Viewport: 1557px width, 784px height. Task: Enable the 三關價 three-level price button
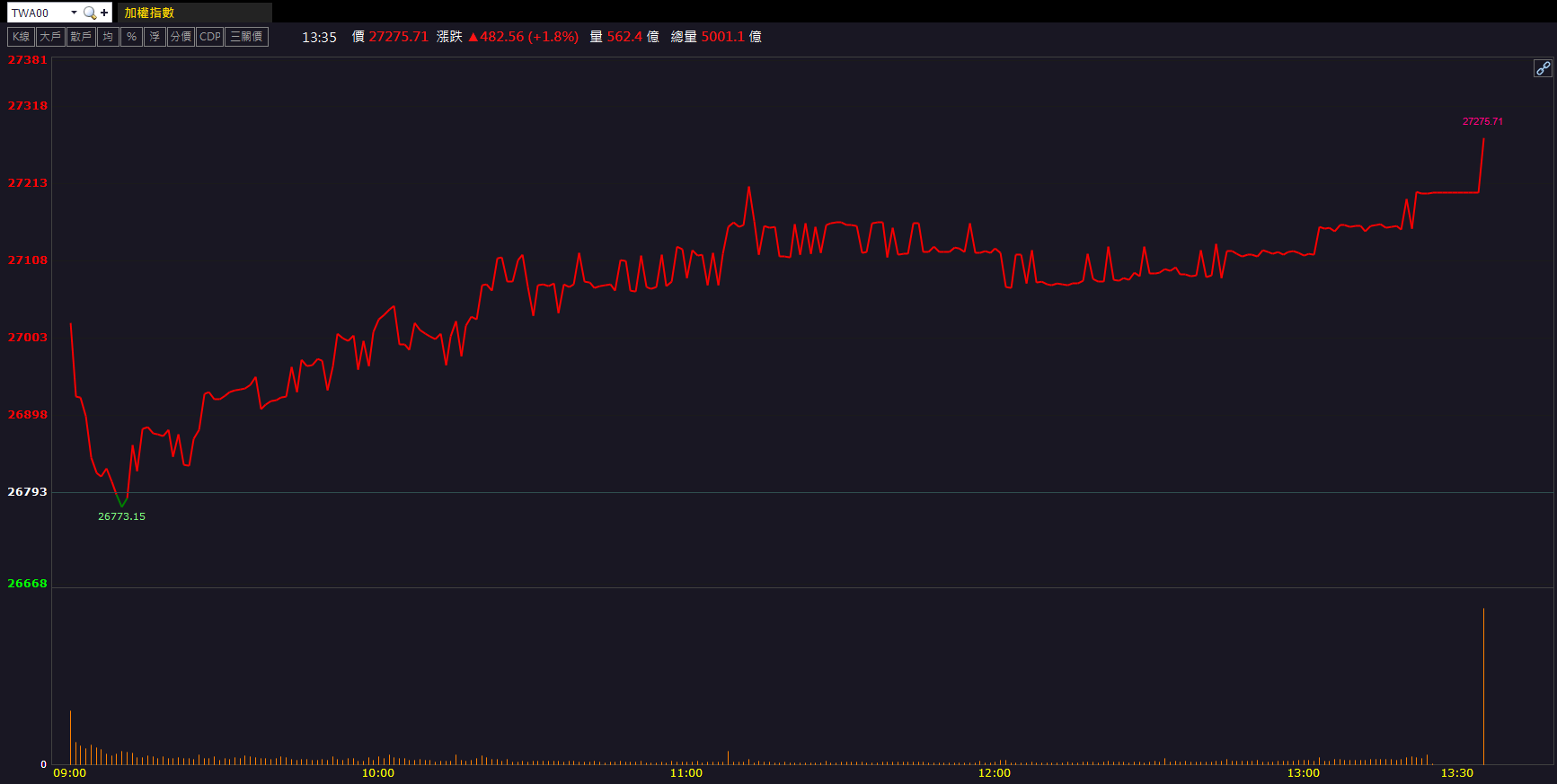[x=246, y=37]
